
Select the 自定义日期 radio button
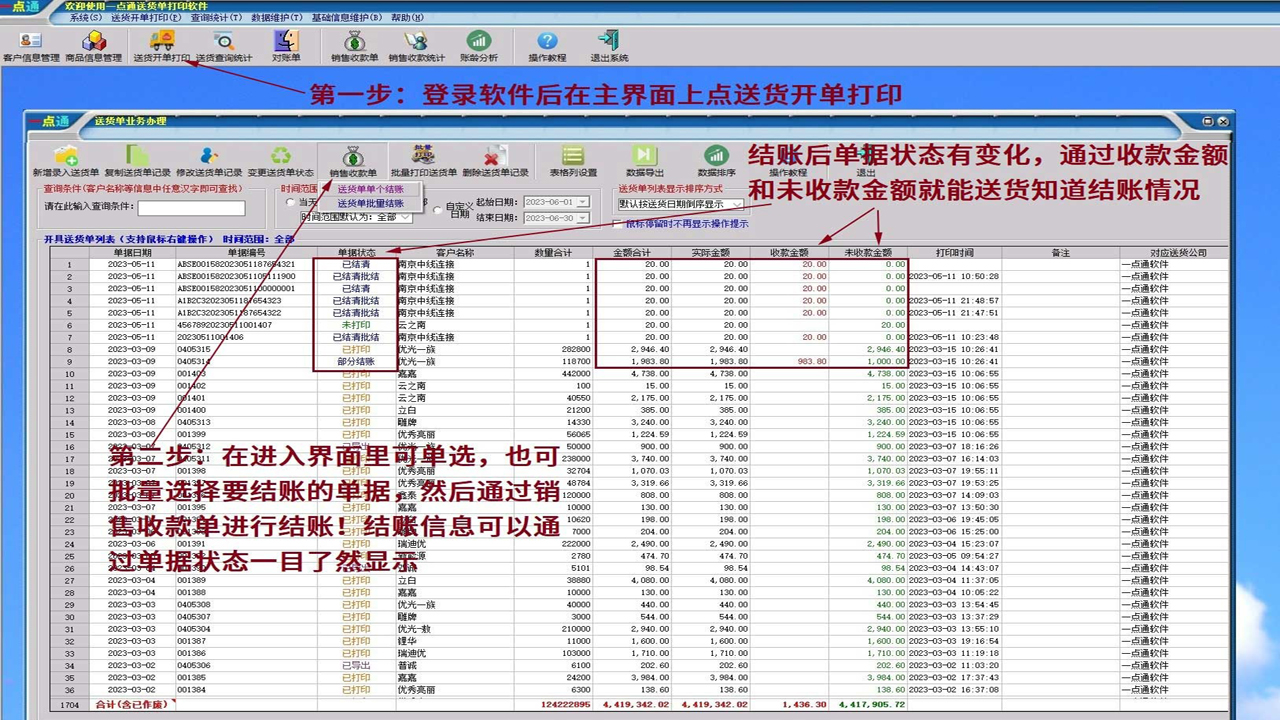[437, 210]
